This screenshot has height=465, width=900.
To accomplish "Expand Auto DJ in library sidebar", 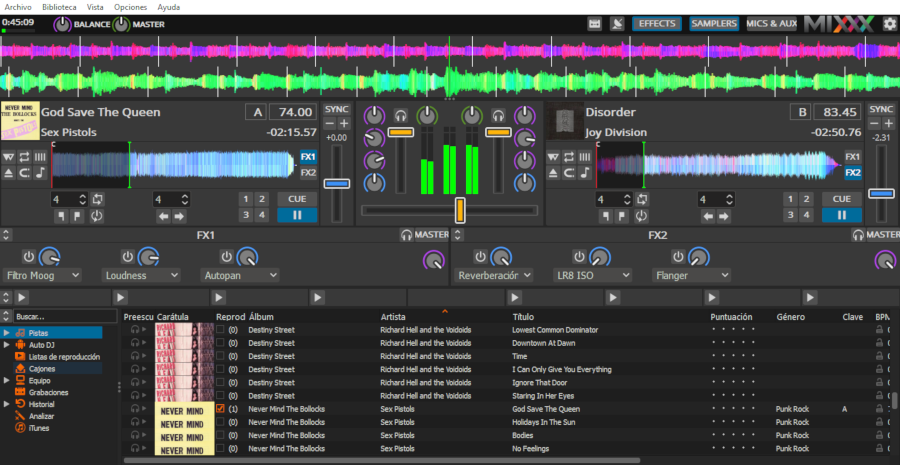I will [6, 345].
